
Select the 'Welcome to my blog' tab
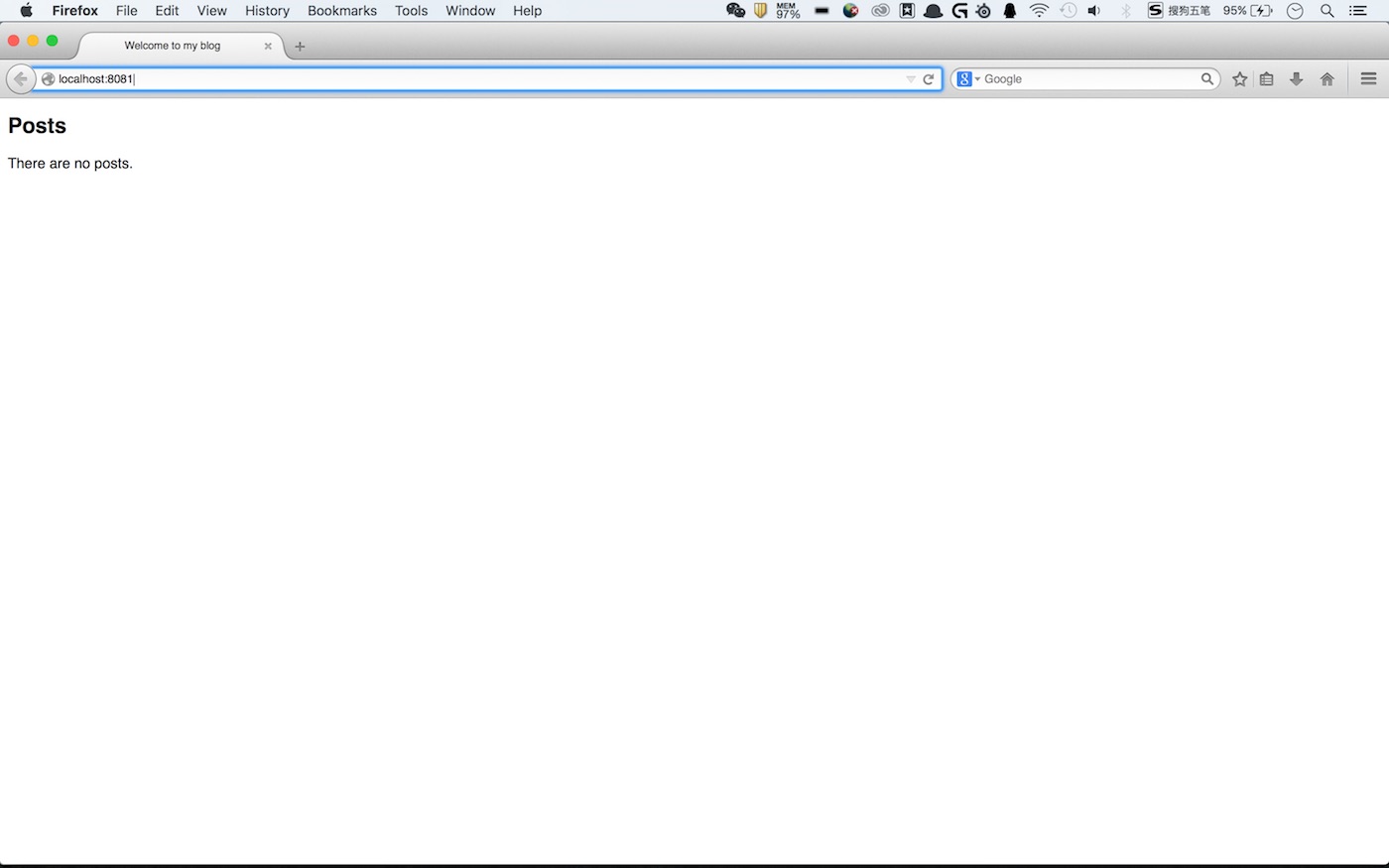click(x=173, y=46)
